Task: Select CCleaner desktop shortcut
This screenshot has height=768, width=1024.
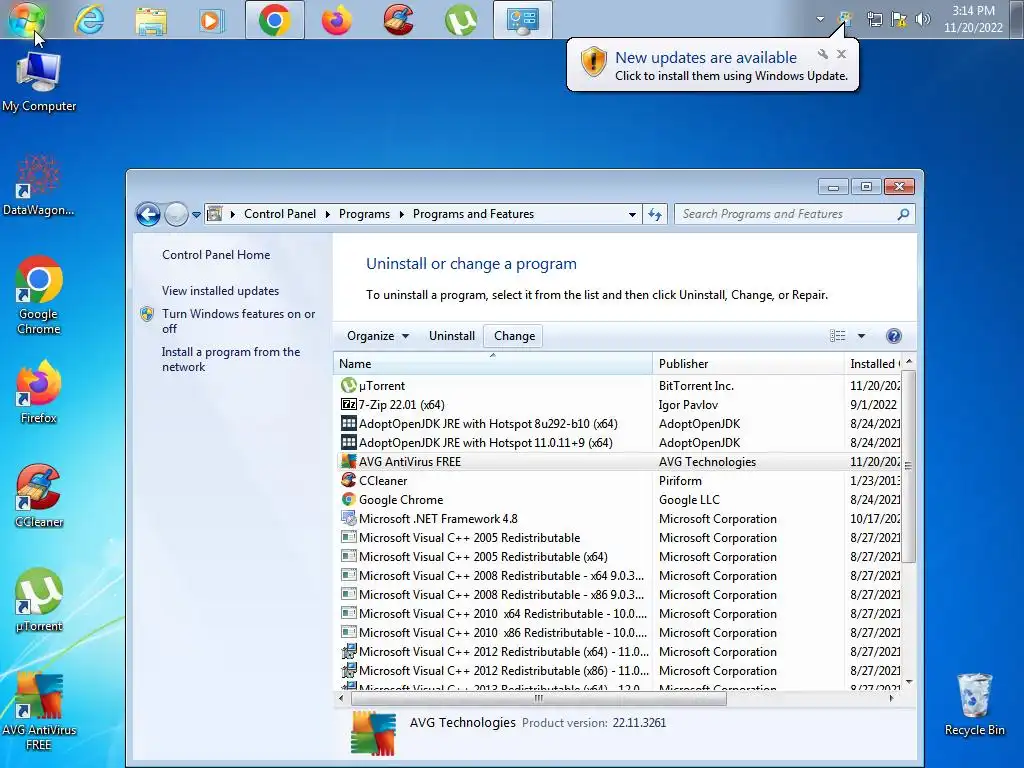Action: (39, 496)
